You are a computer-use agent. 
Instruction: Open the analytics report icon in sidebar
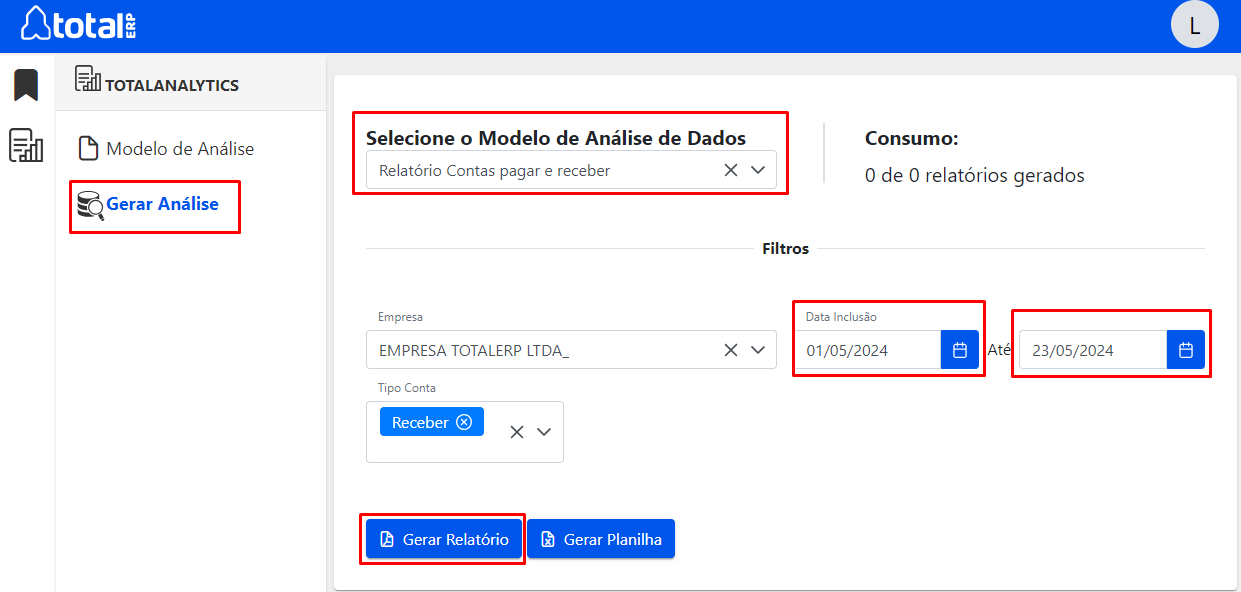tap(26, 145)
